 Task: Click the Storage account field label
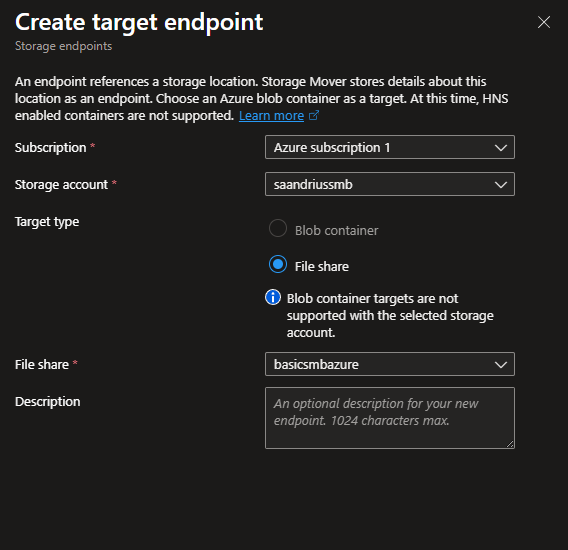[x=61, y=185]
